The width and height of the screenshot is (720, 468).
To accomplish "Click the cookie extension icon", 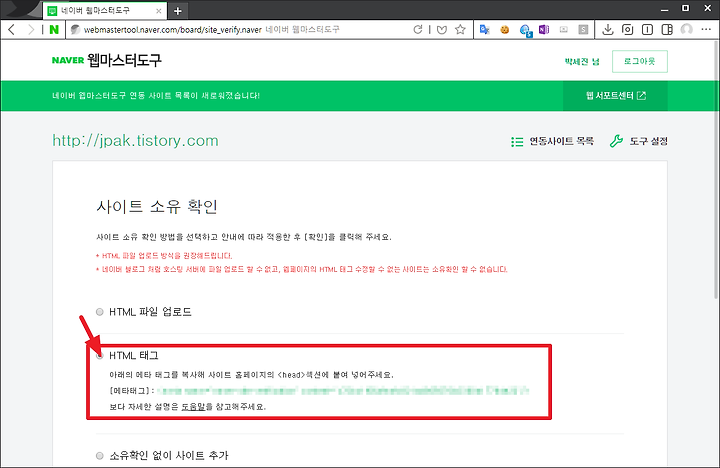I will [505, 30].
